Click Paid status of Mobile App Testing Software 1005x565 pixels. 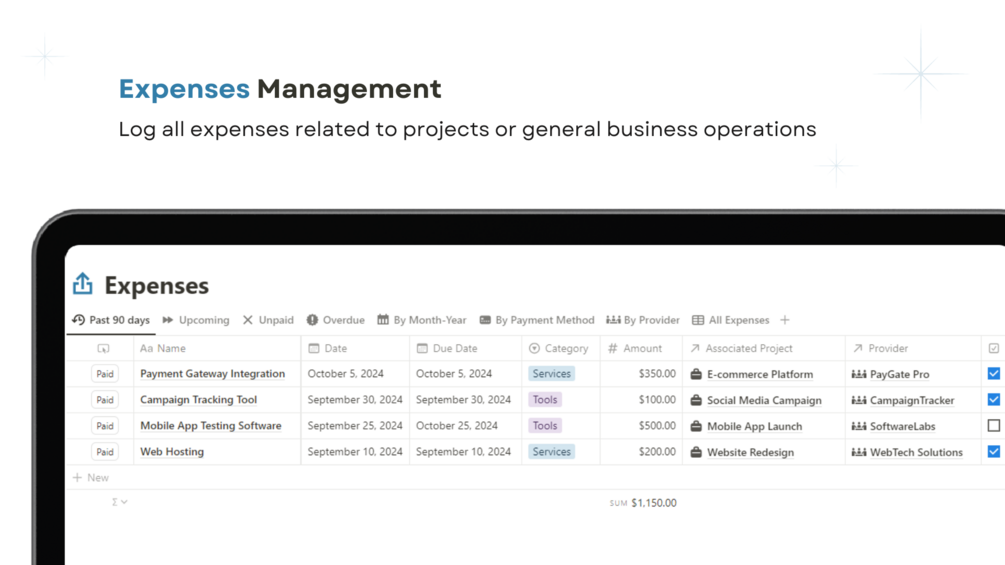click(104, 426)
